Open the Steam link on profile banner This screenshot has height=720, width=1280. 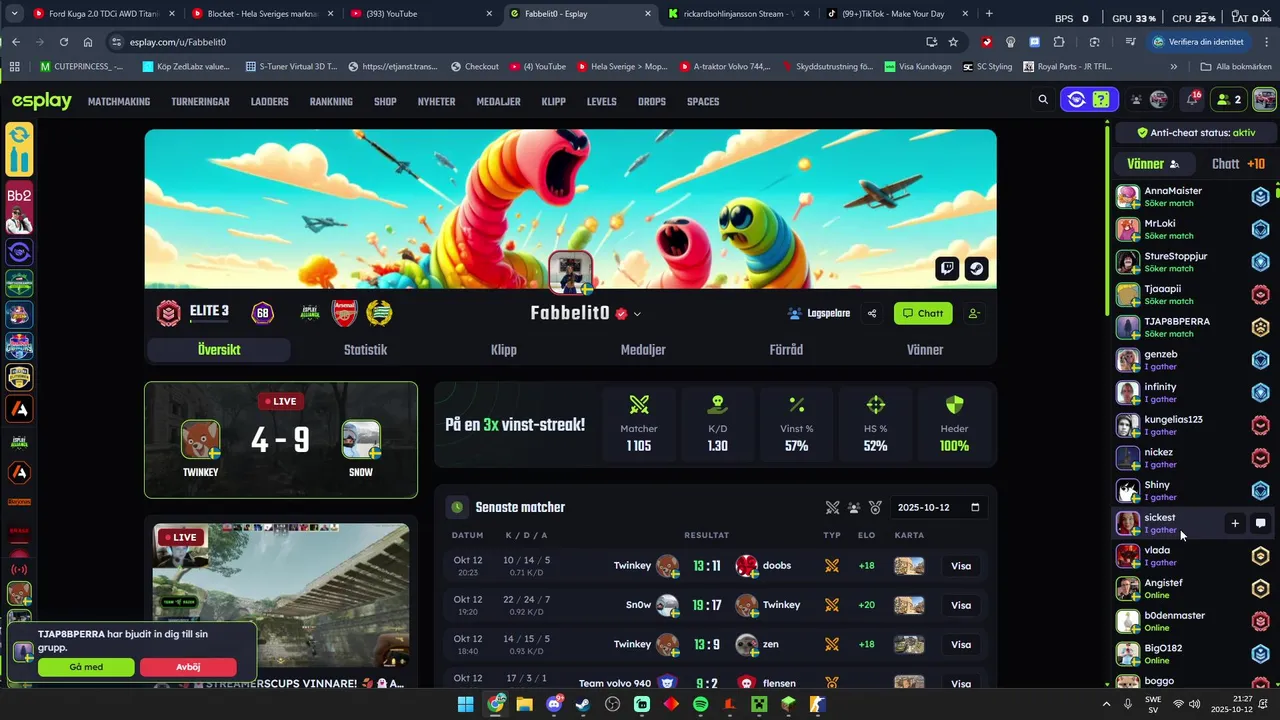pyautogui.click(x=976, y=268)
